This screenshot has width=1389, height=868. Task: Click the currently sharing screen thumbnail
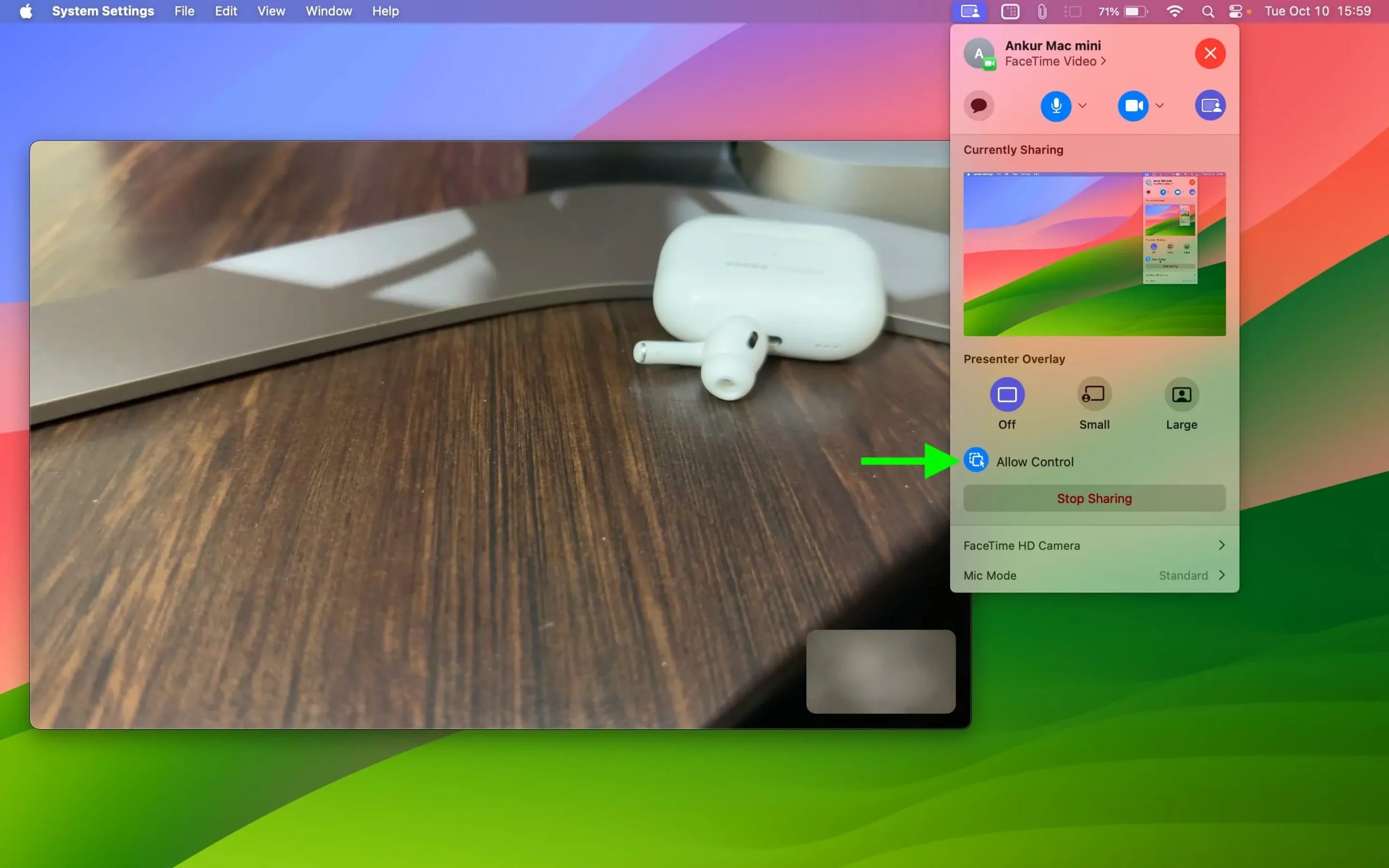point(1094,253)
